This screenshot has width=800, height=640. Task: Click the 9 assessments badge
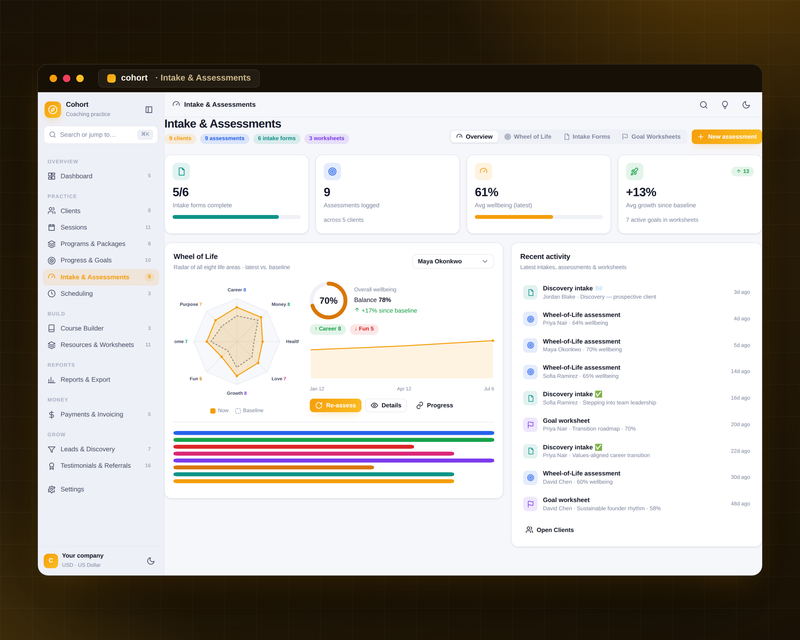point(224,138)
